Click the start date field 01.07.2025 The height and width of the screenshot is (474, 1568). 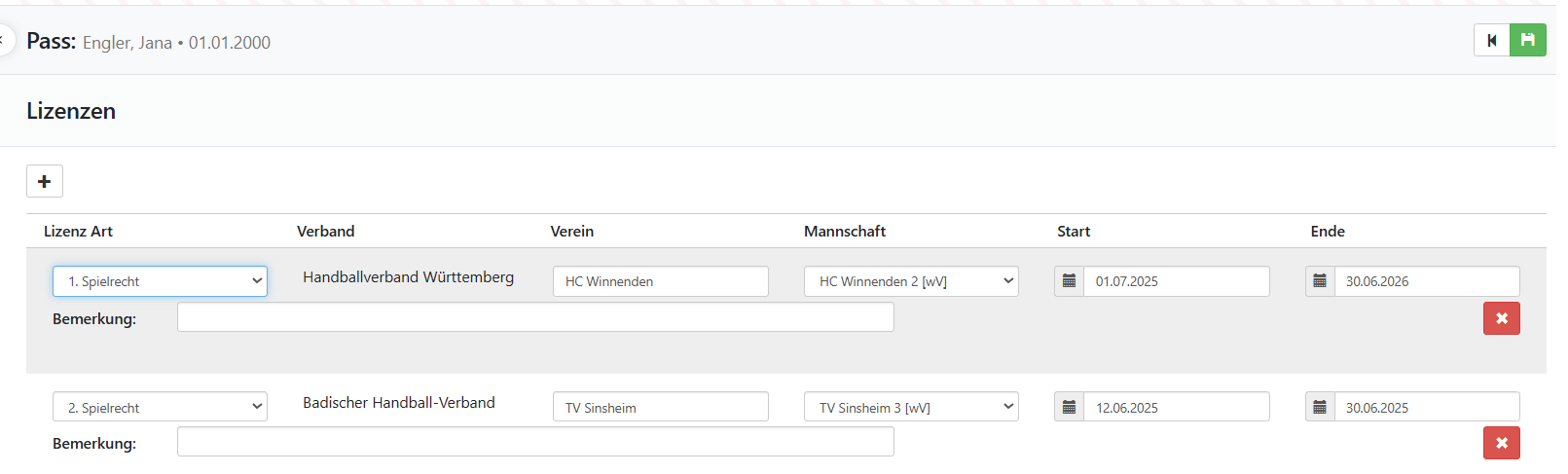[1176, 281]
